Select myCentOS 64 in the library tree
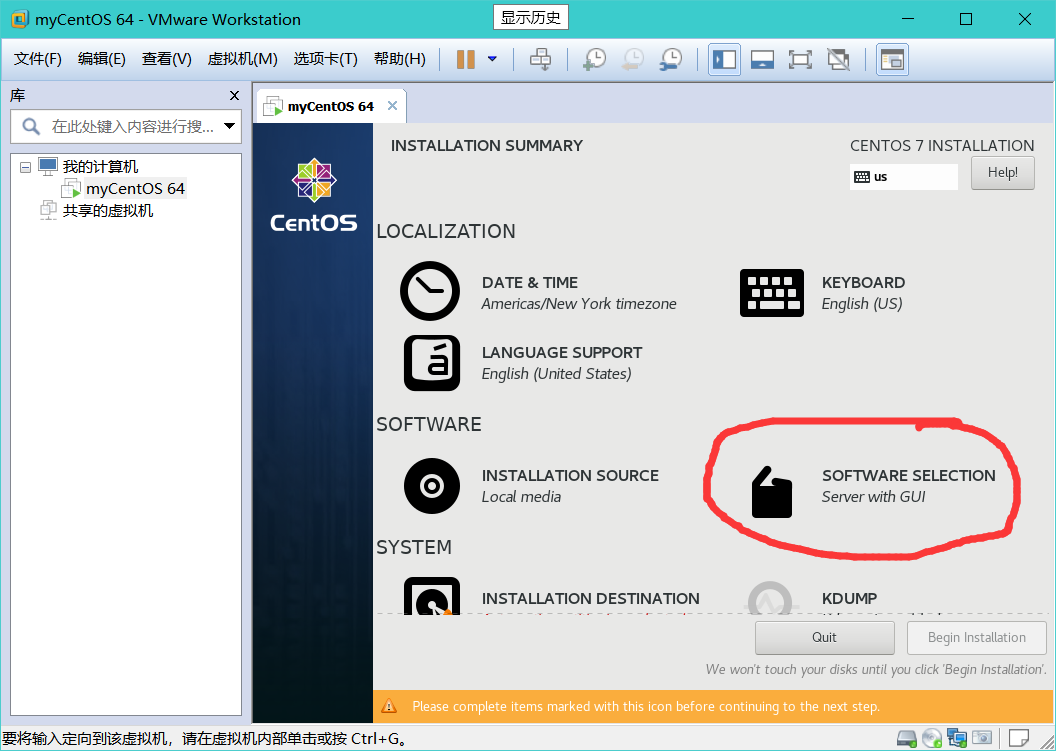Viewport: 1056px width, 751px height. pyautogui.click(x=135, y=189)
